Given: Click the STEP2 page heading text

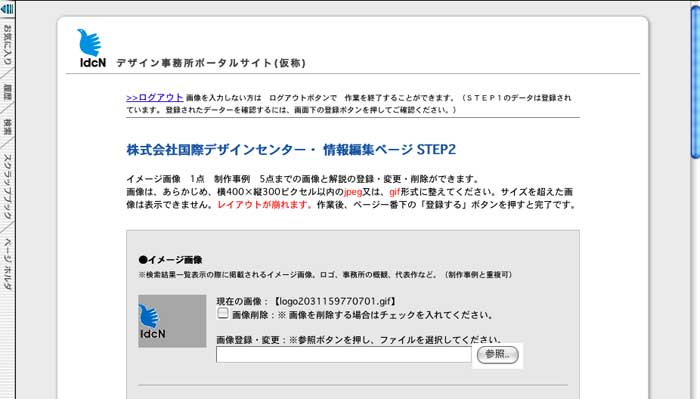Looking at the screenshot, I should [x=291, y=150].
